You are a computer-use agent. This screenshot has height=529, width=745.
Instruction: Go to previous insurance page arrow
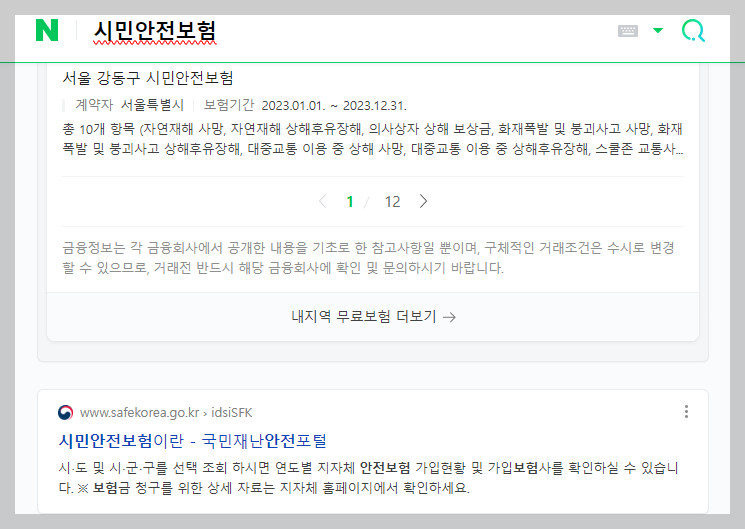(x=323, y=201)
